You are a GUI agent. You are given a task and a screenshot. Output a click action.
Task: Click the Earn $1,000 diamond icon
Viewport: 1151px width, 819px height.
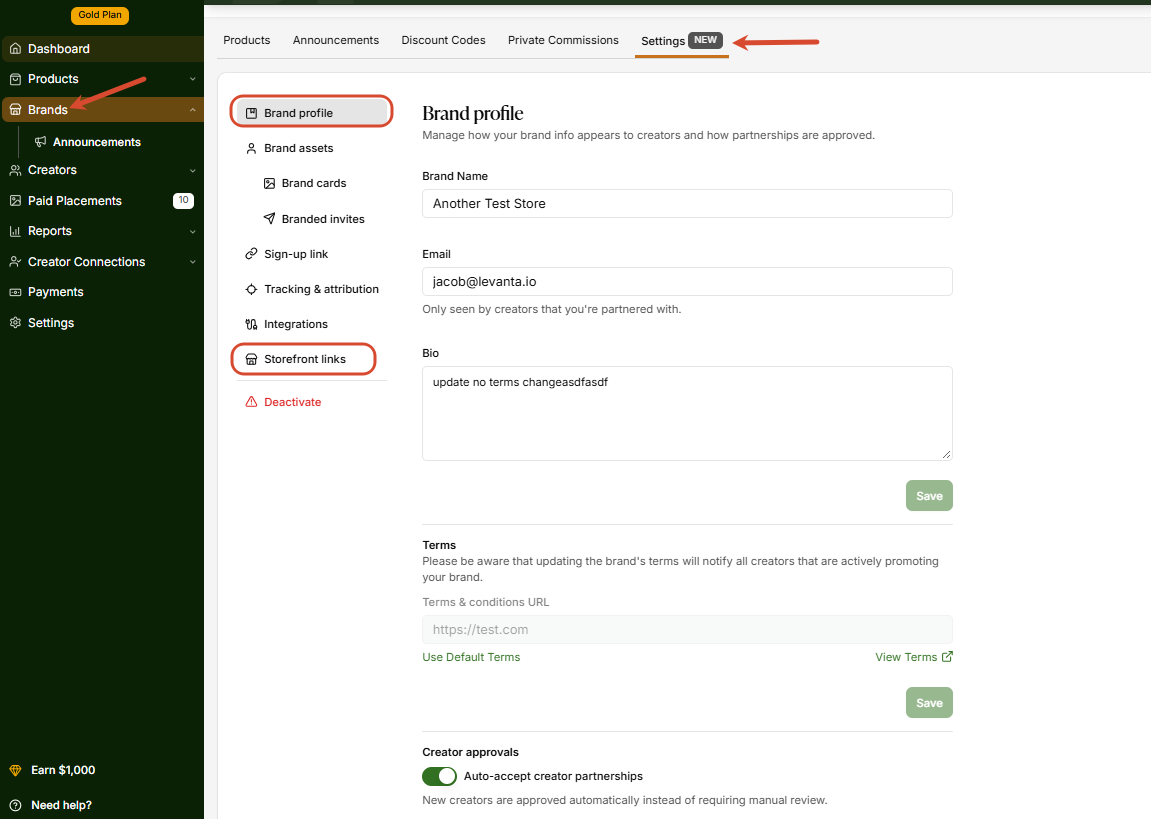pos(15,770)
